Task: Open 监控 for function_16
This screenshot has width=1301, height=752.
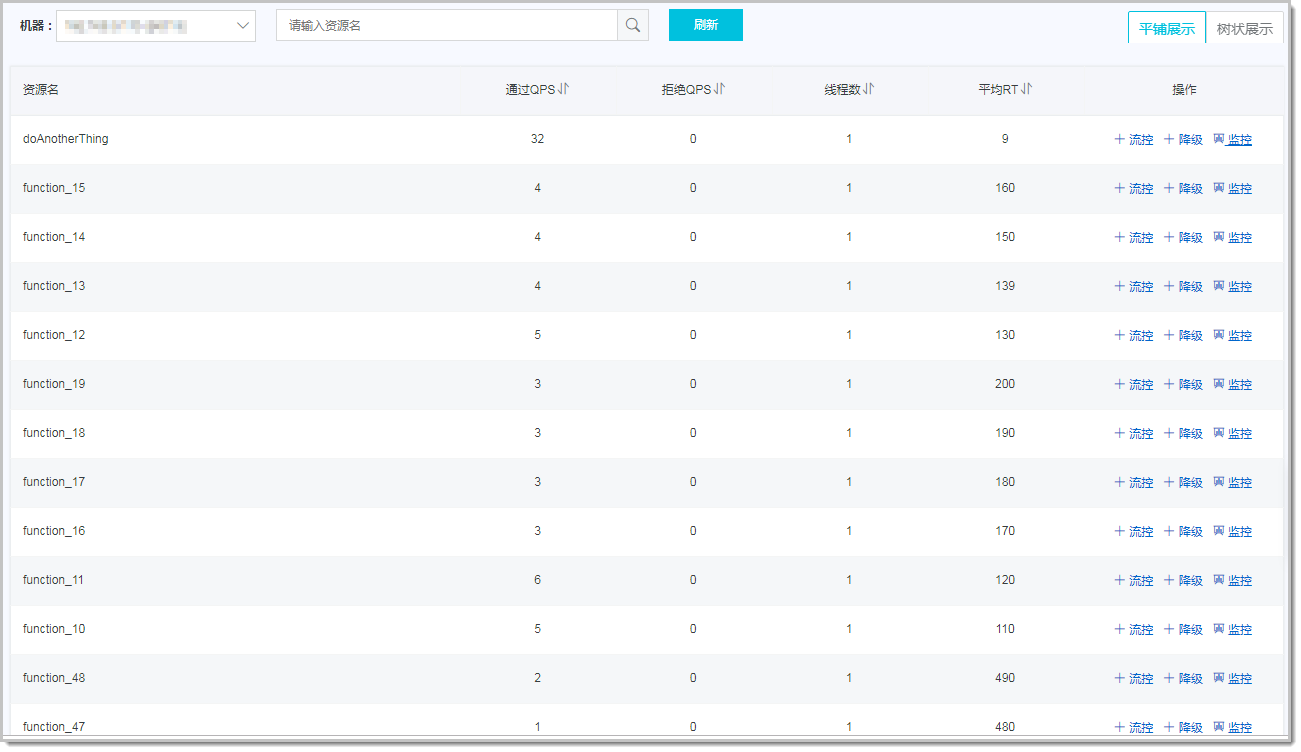Action: click(1232, 532)
